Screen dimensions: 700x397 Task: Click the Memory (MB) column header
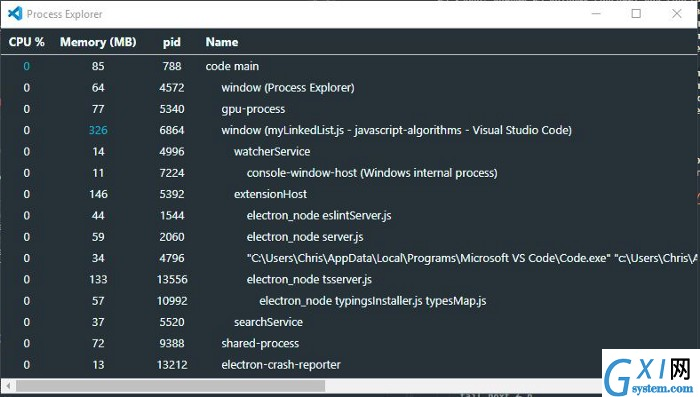point(98,42)
